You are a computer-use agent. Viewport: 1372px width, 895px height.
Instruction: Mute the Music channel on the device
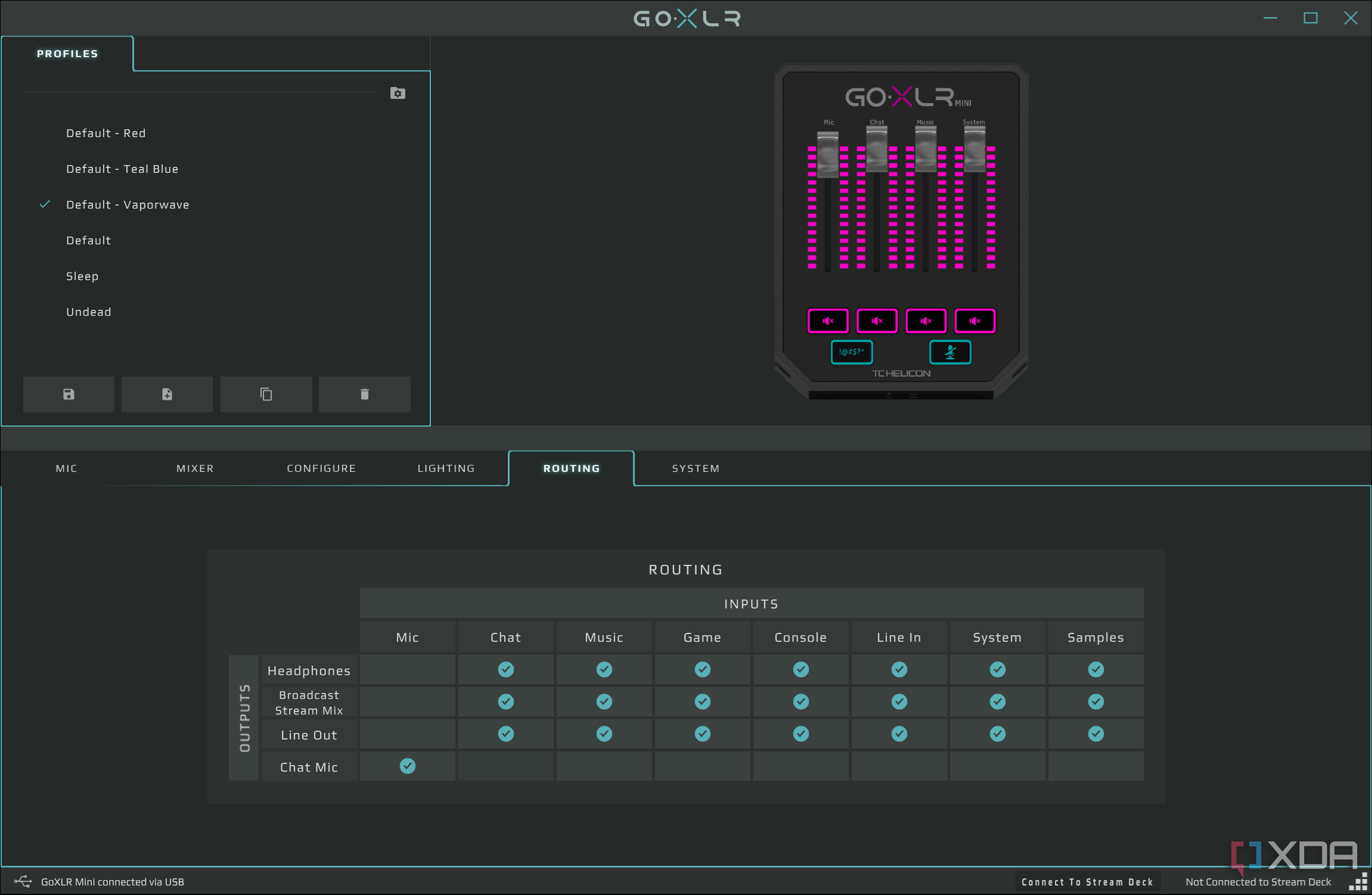click(926, 321)
